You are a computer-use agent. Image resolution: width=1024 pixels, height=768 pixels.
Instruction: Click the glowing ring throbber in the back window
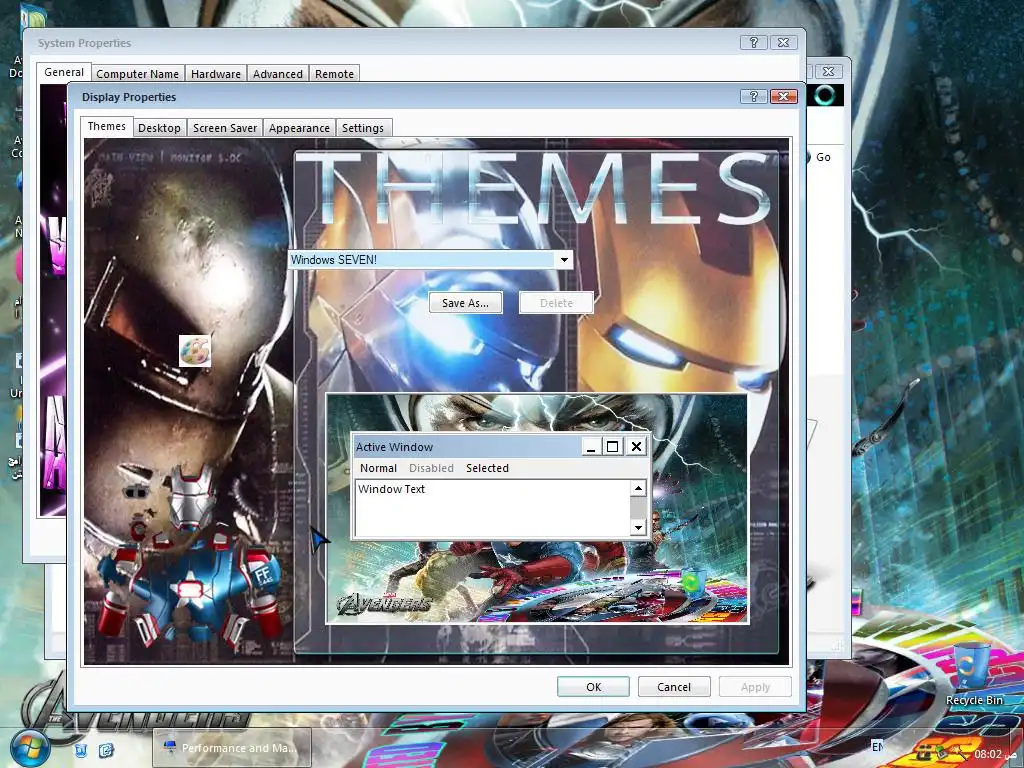(x=825, y=95)
